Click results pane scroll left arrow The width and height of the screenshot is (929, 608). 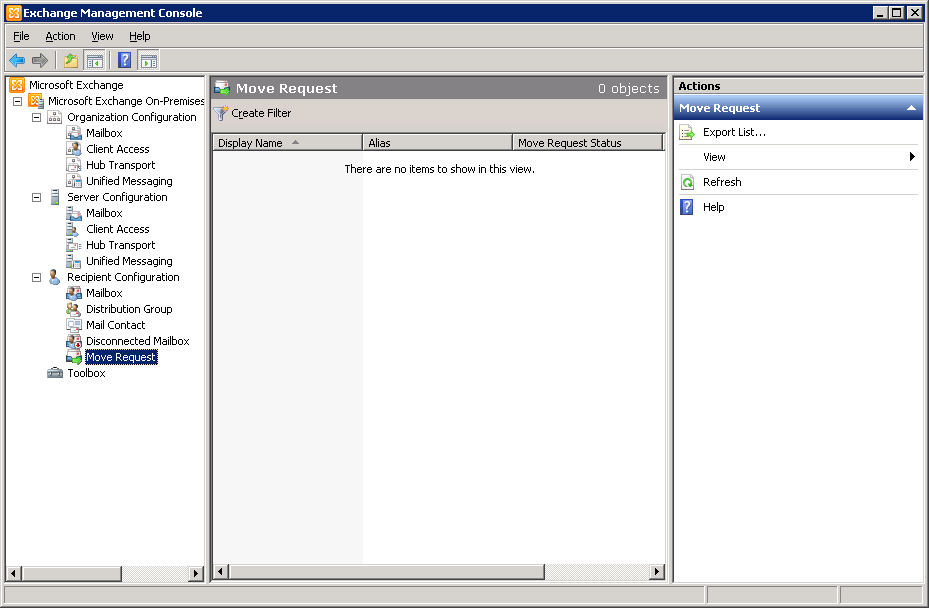(221, 572)
